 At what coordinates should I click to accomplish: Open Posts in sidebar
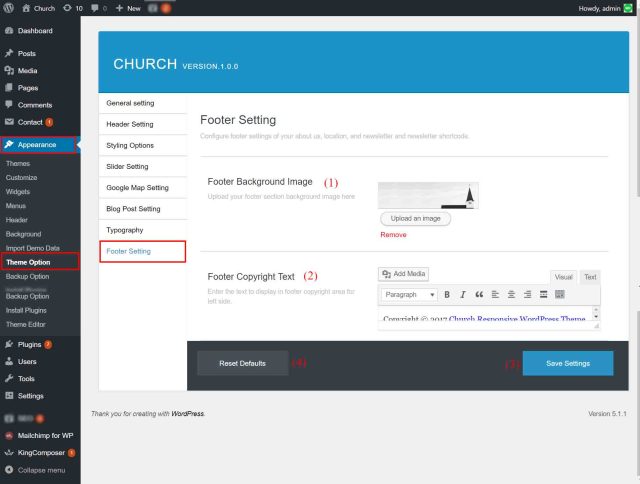[40, 53]
